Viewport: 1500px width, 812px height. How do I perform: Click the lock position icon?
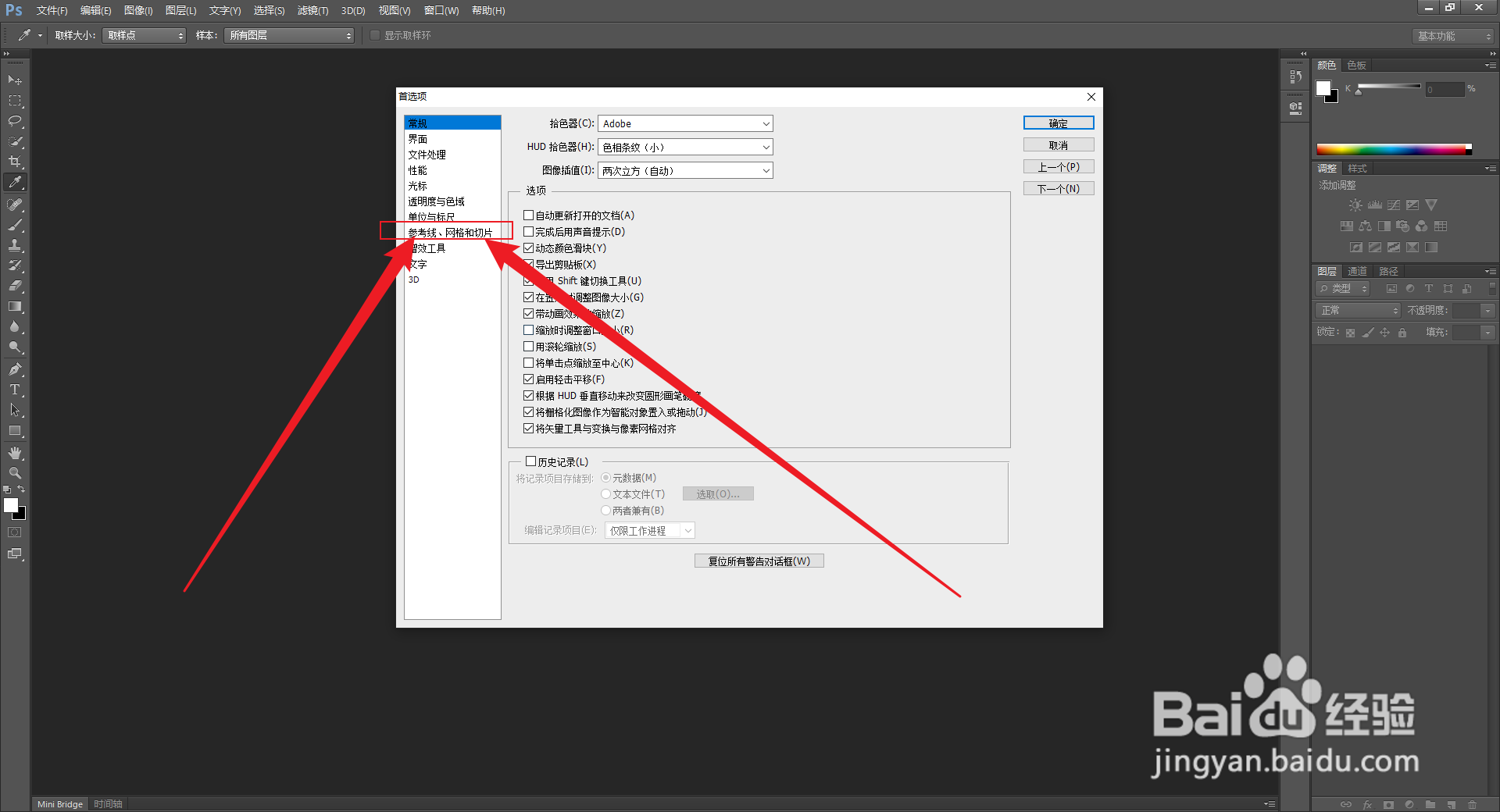[1384, 333]
